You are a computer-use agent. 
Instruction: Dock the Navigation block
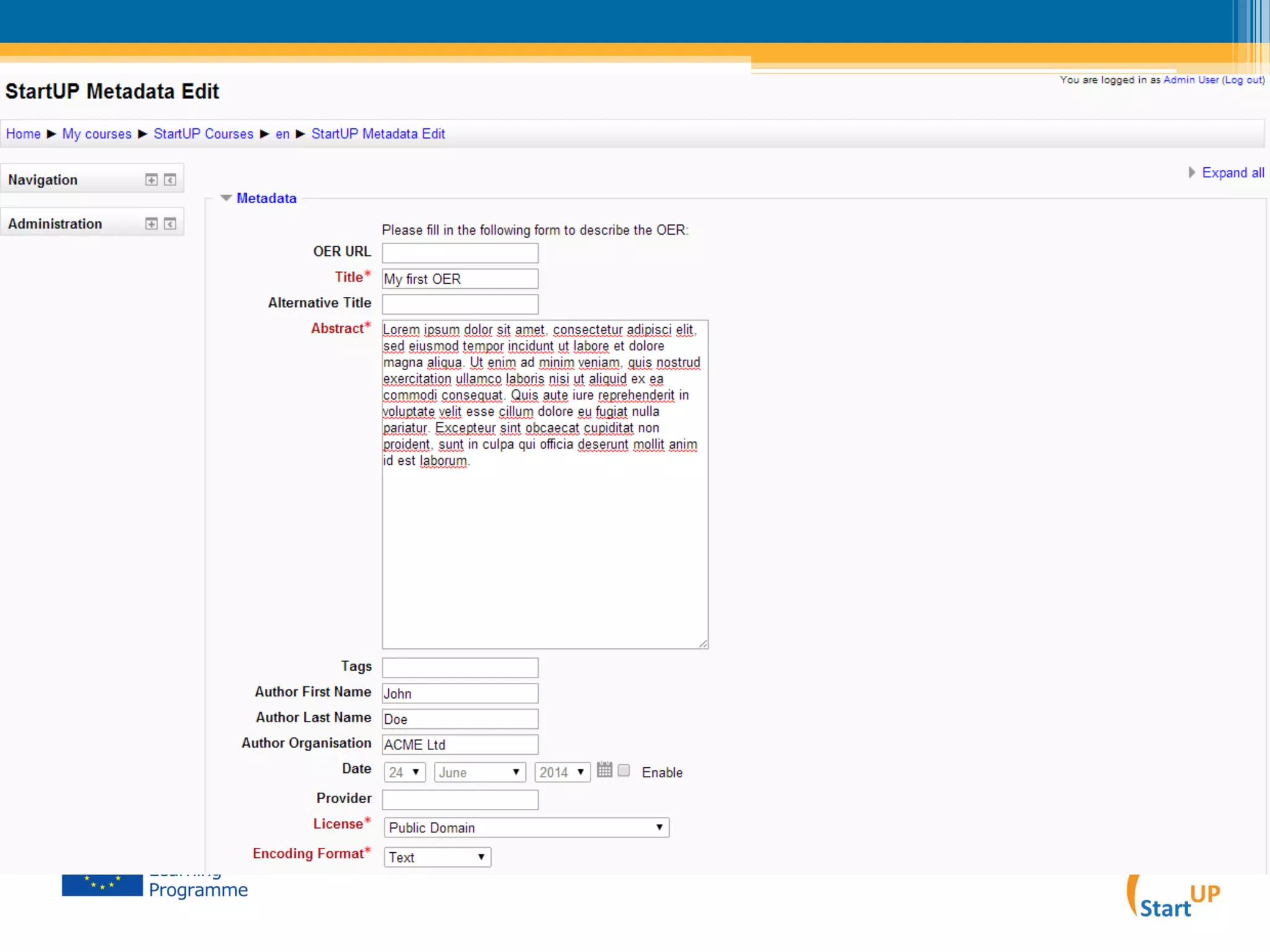pos(170,180)
